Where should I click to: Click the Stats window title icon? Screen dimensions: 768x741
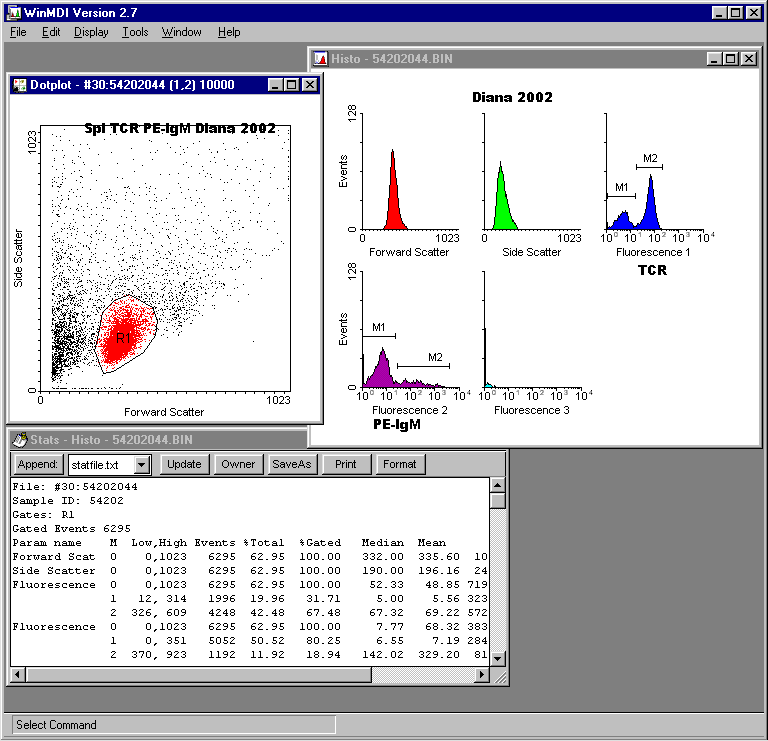pyautogui.click(x=19, y=439)
